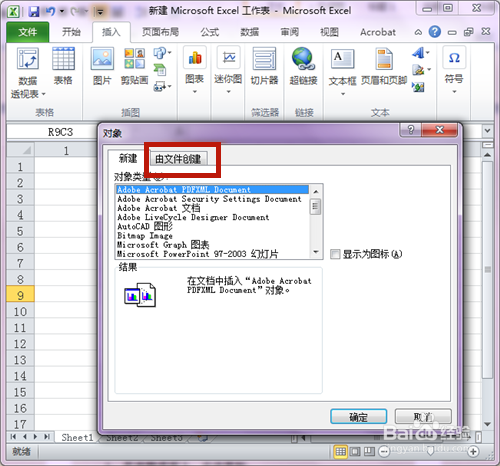
Task: Switch to Normal view in status bar
Action: point(340,452)
